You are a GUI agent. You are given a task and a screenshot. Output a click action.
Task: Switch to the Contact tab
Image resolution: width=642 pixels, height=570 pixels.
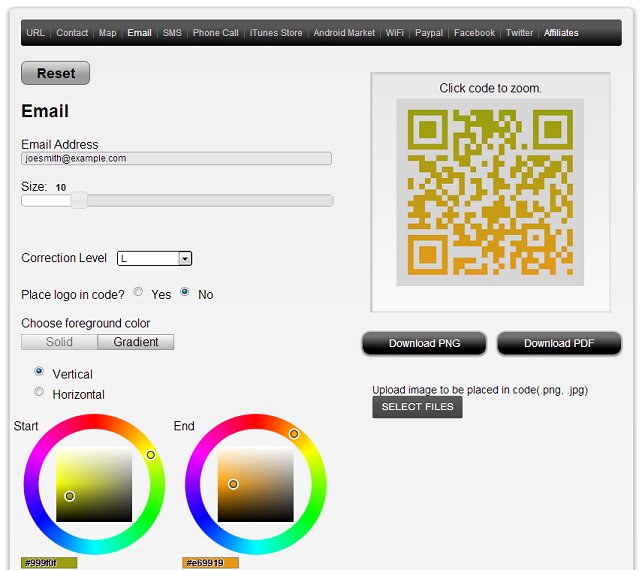tap(72, 33)
